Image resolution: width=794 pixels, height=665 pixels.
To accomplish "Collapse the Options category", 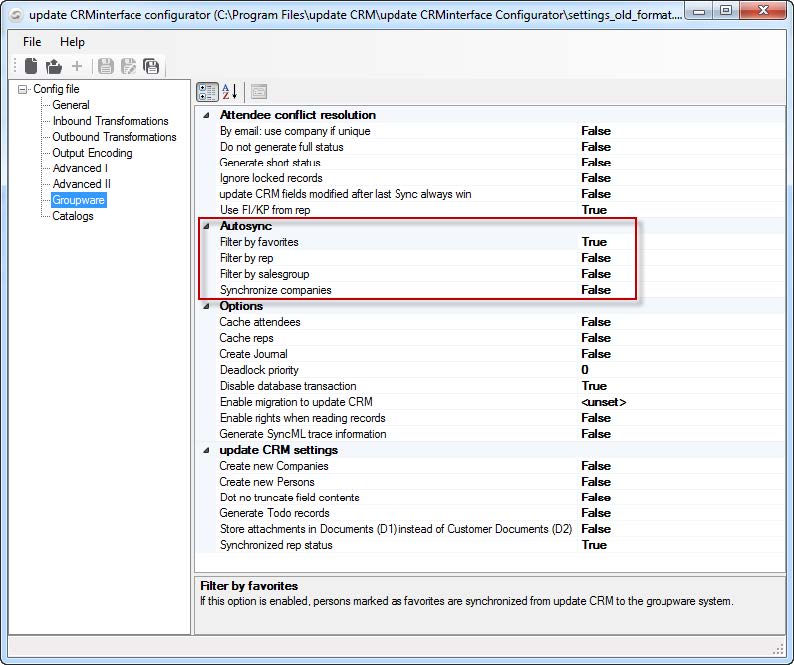I will coord(206,306).
